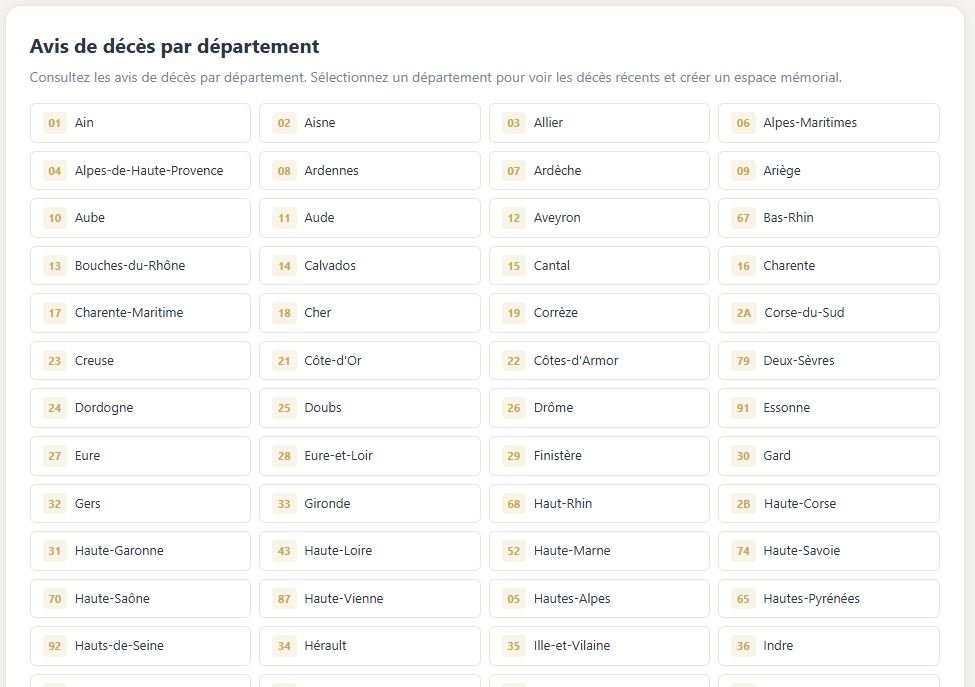Open the Alpes-Maritimes department page
This screenshot has height=687, width=975.
[x=828, y=122]
